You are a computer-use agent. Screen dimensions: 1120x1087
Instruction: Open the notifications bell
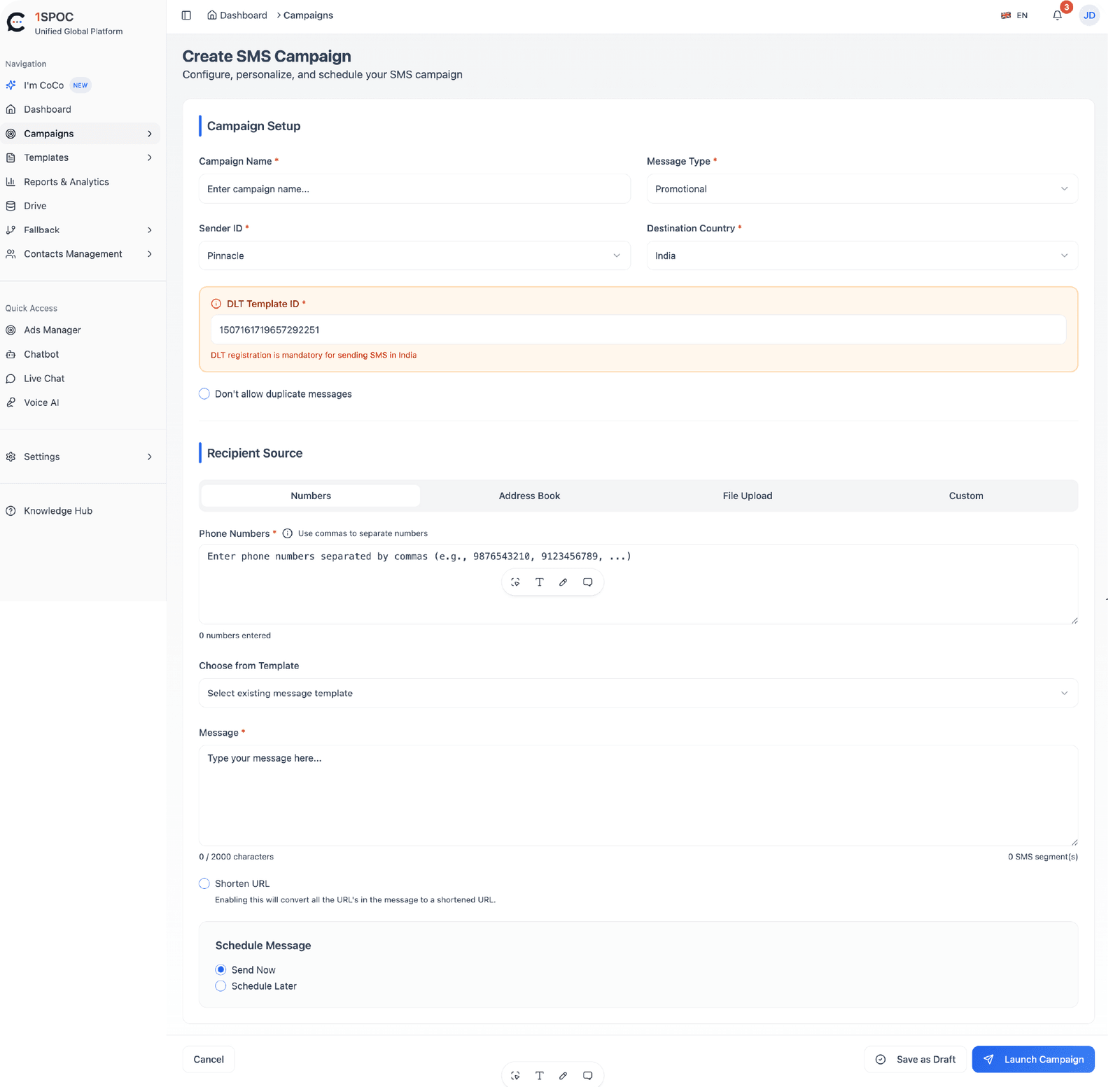1057,15
